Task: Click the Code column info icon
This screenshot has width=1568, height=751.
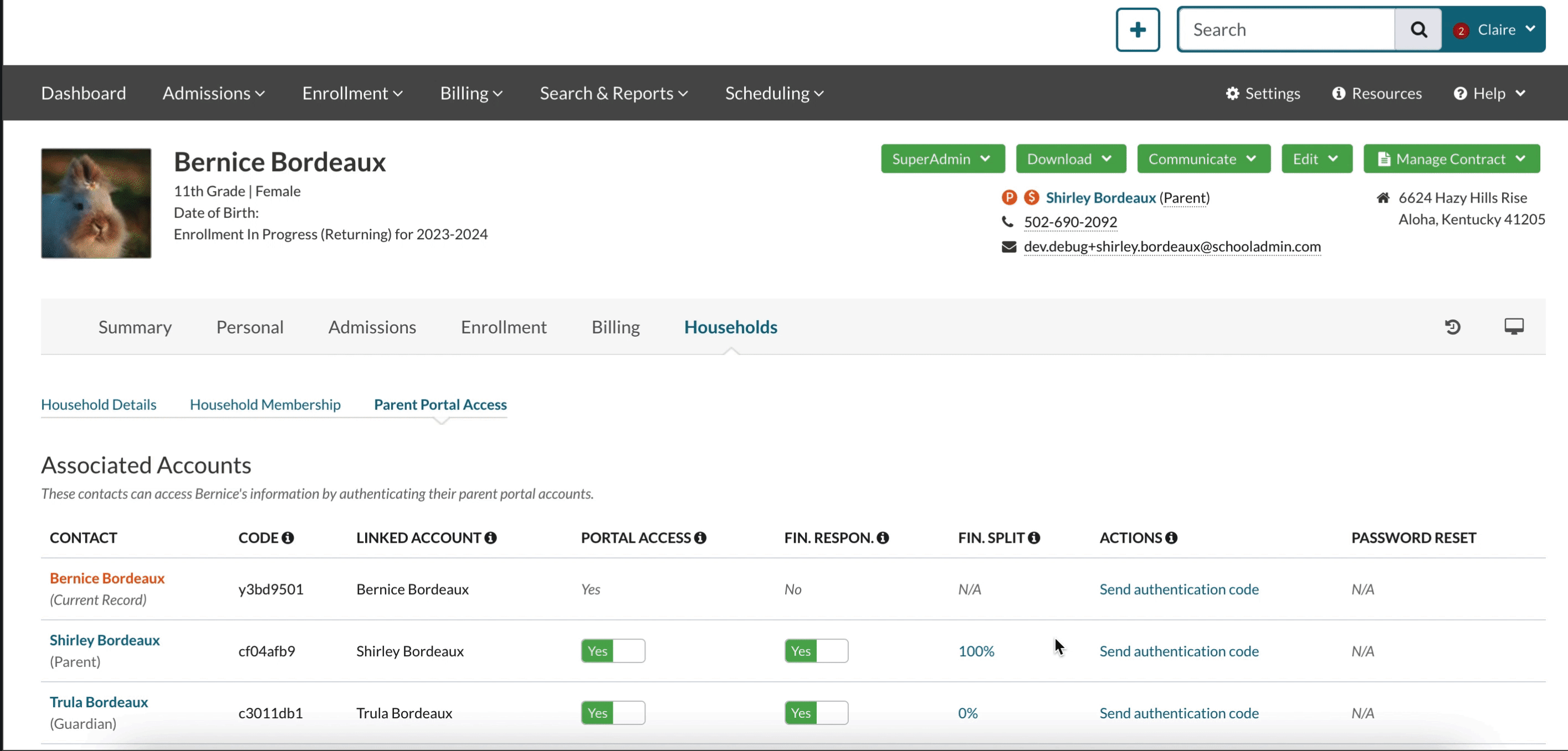Action: (288, 538)
